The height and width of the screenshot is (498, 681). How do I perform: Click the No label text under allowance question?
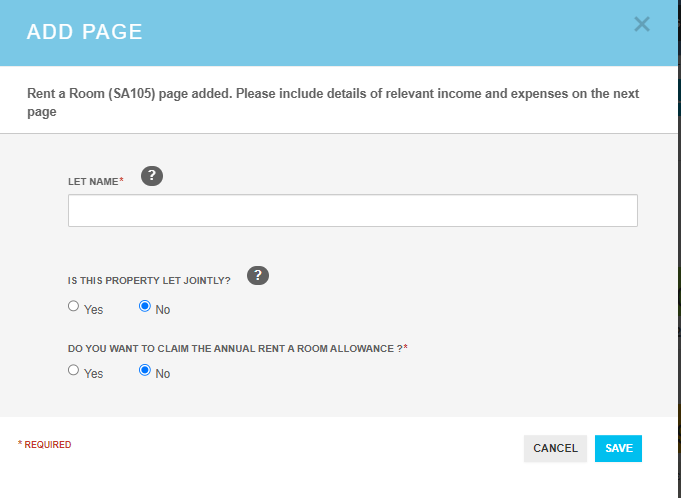click(162, 373)
